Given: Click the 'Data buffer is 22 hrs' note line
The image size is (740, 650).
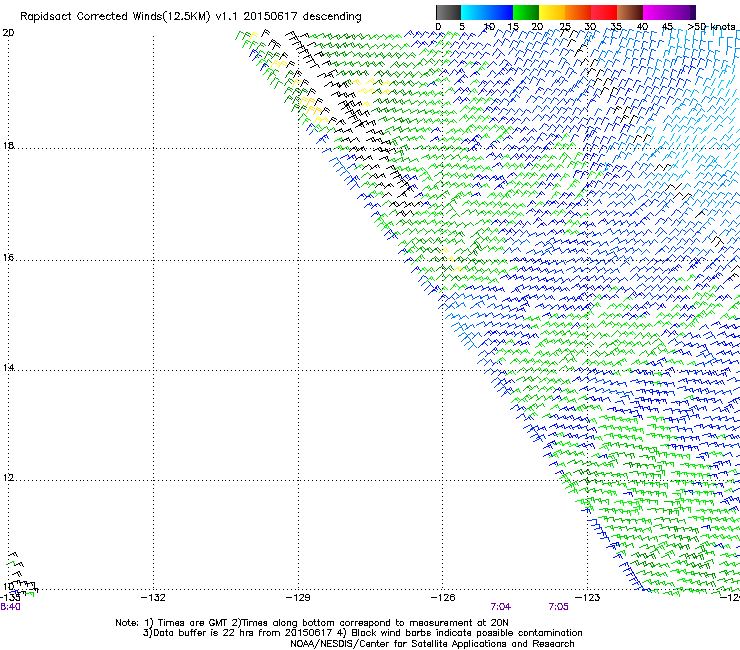Looking at the screenshot, I should point(362,633).
